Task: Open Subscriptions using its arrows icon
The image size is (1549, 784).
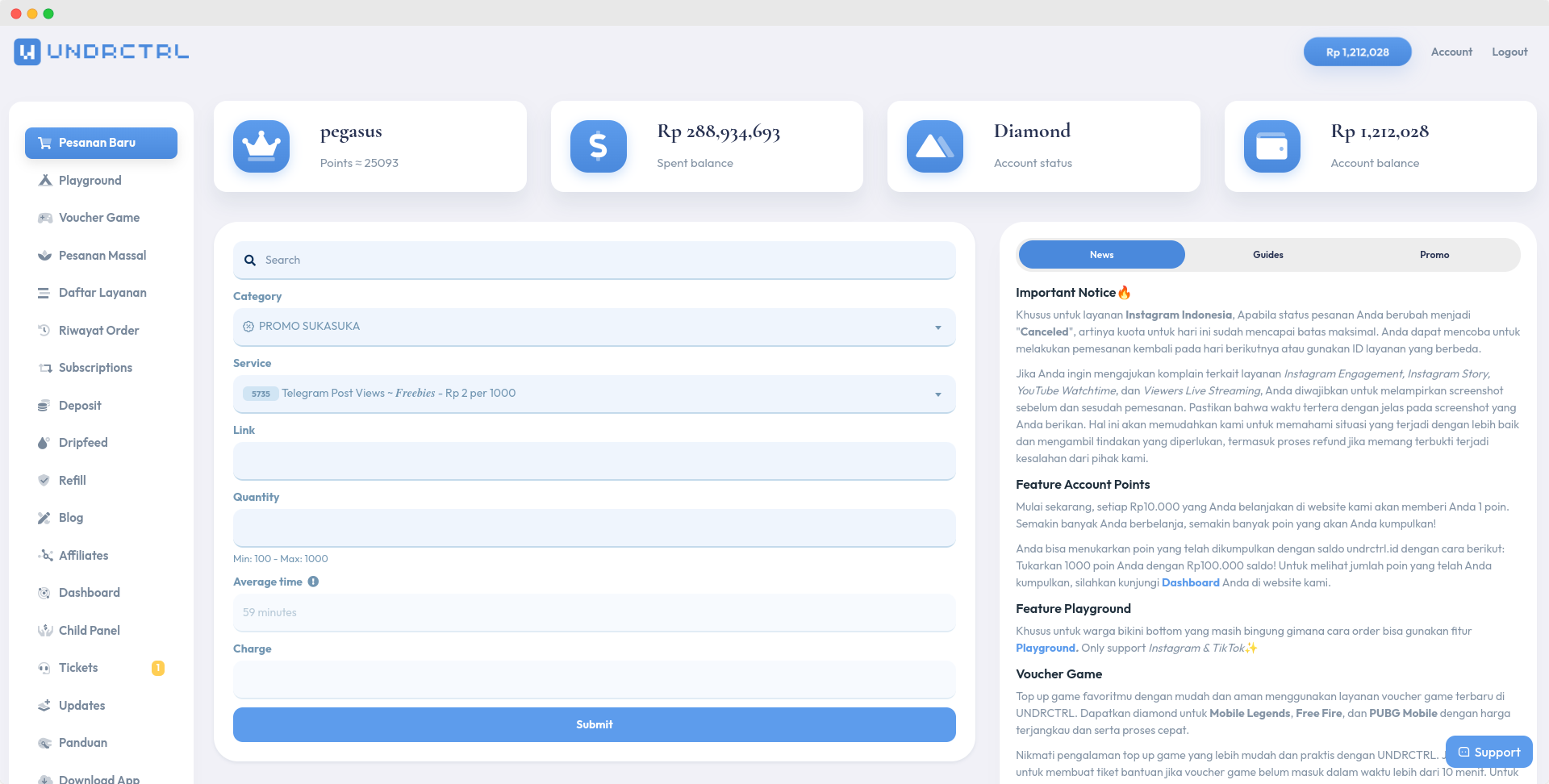Action: [x=44, y=368]
